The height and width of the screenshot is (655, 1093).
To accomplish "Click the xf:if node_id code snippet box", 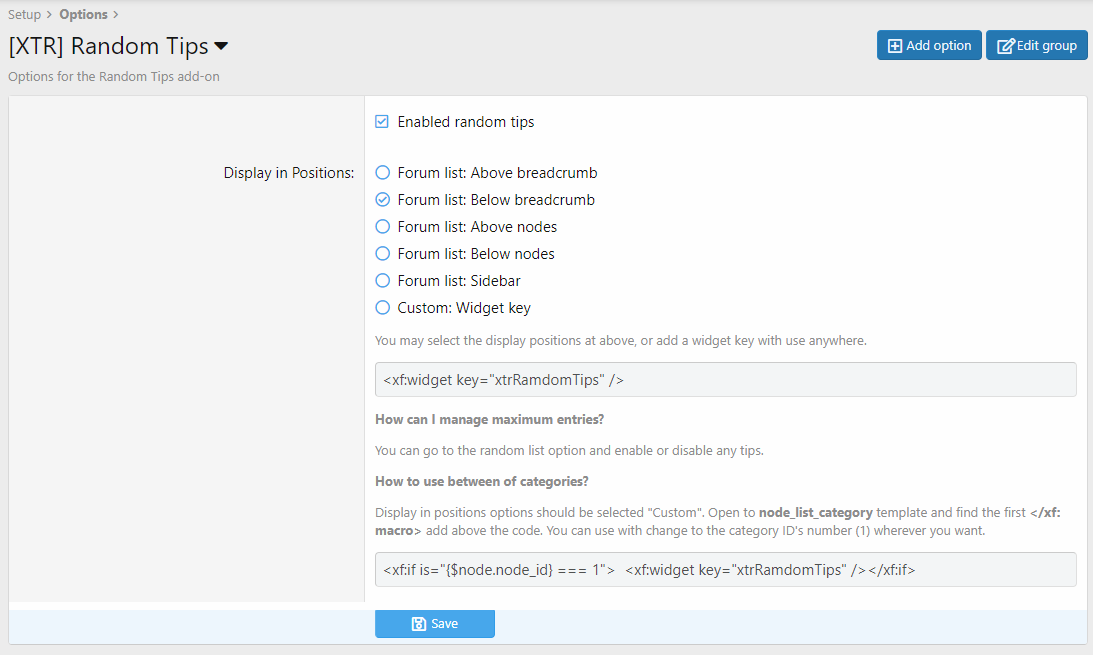I will 725,570.
